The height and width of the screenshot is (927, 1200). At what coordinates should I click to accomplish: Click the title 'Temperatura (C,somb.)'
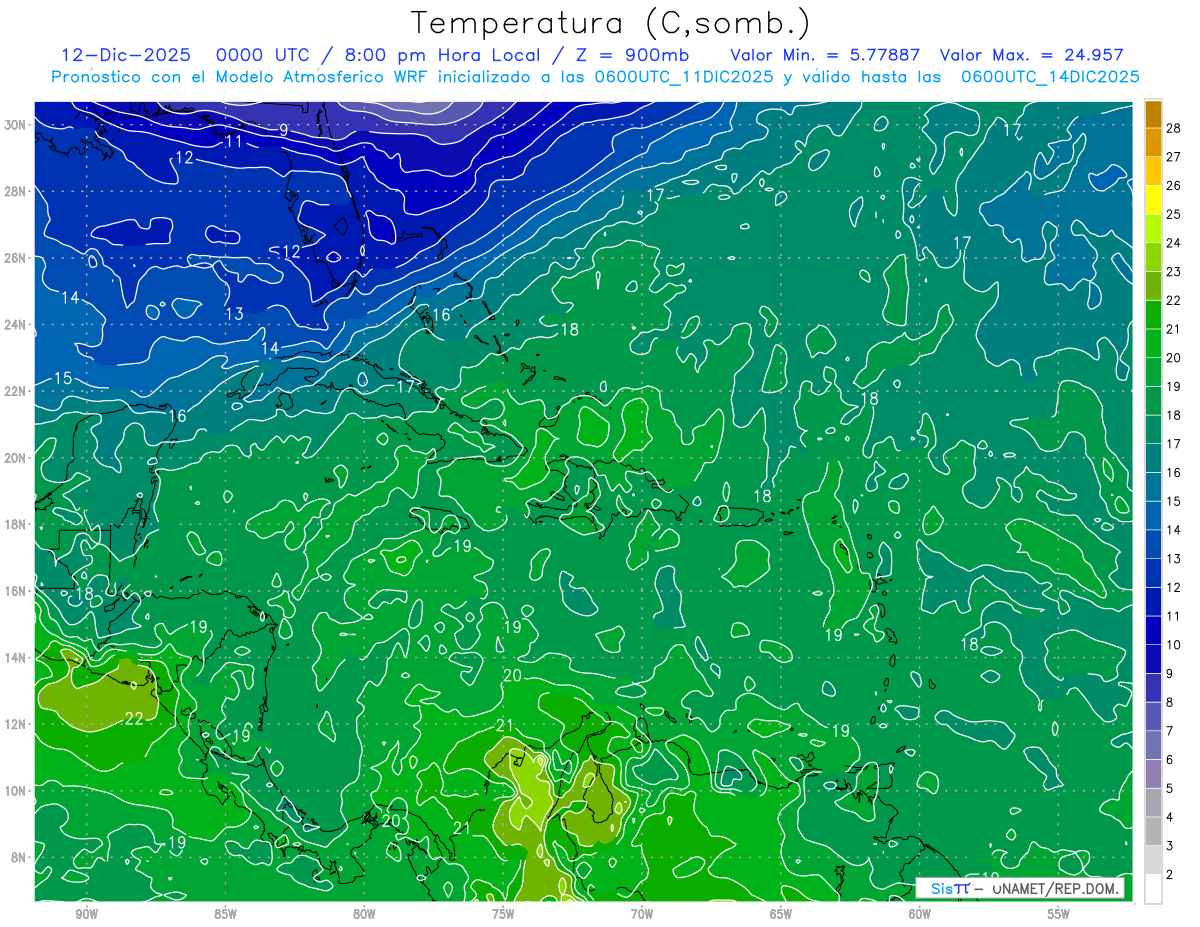610,22
